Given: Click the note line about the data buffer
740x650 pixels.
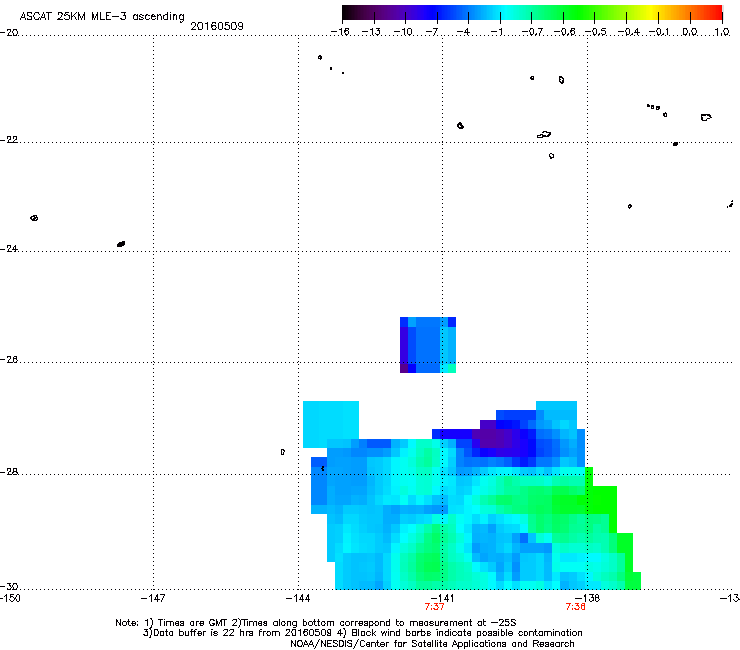Looking at the screenshot, I should [362, 633].
